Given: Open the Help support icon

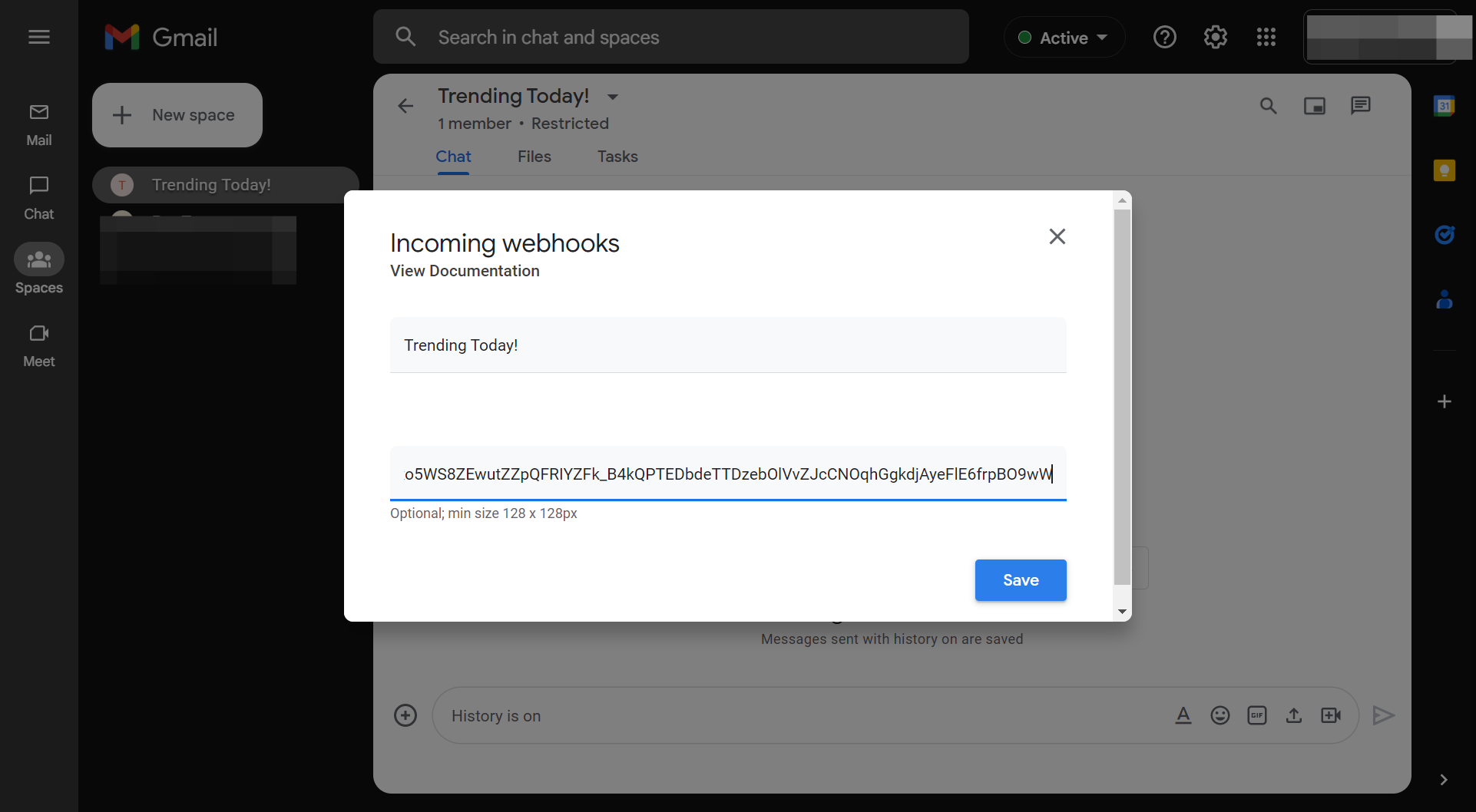Looking at the screenshot, I should pos(1165,37).
